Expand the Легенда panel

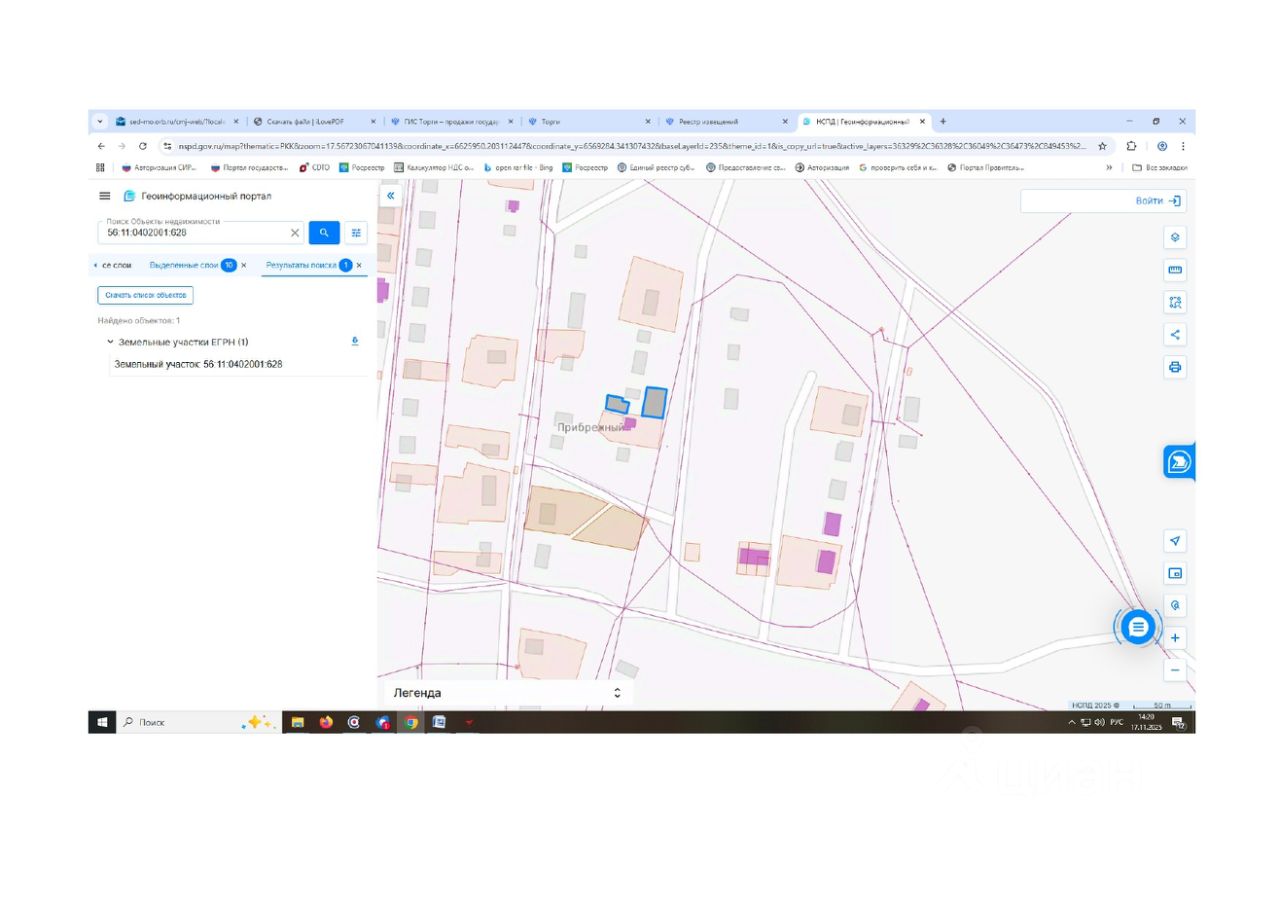617,693
